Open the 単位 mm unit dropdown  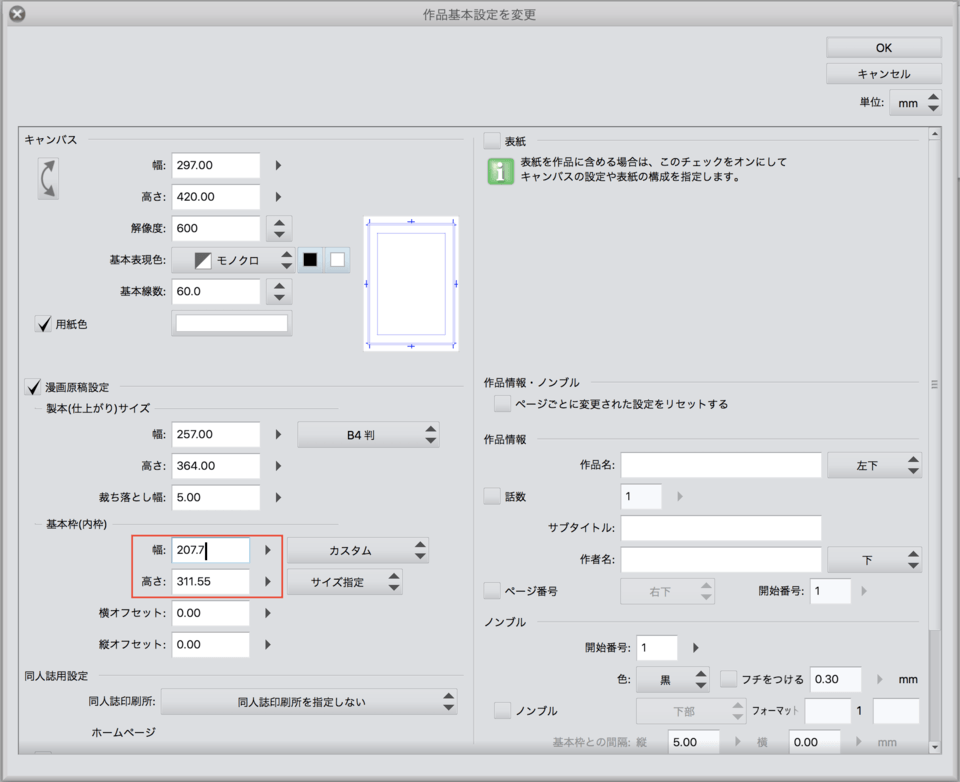(915, 103)
